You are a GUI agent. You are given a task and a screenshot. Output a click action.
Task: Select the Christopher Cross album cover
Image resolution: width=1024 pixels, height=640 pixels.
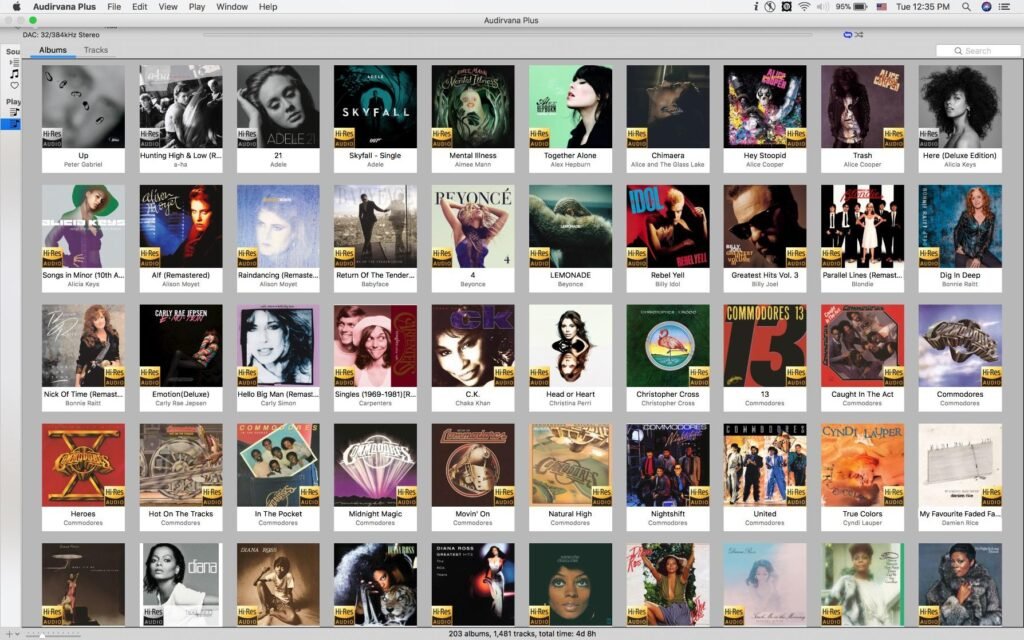coord(667,345)
